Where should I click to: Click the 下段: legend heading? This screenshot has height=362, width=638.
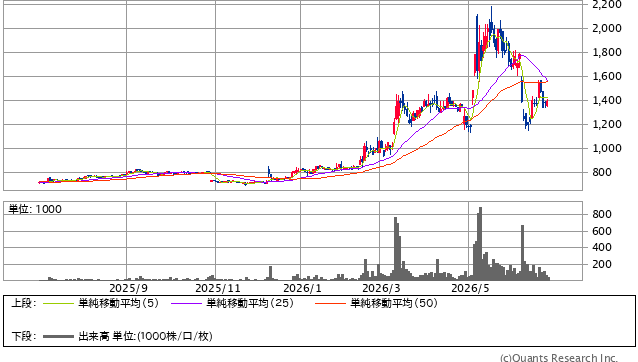click(x=24, y=336)
